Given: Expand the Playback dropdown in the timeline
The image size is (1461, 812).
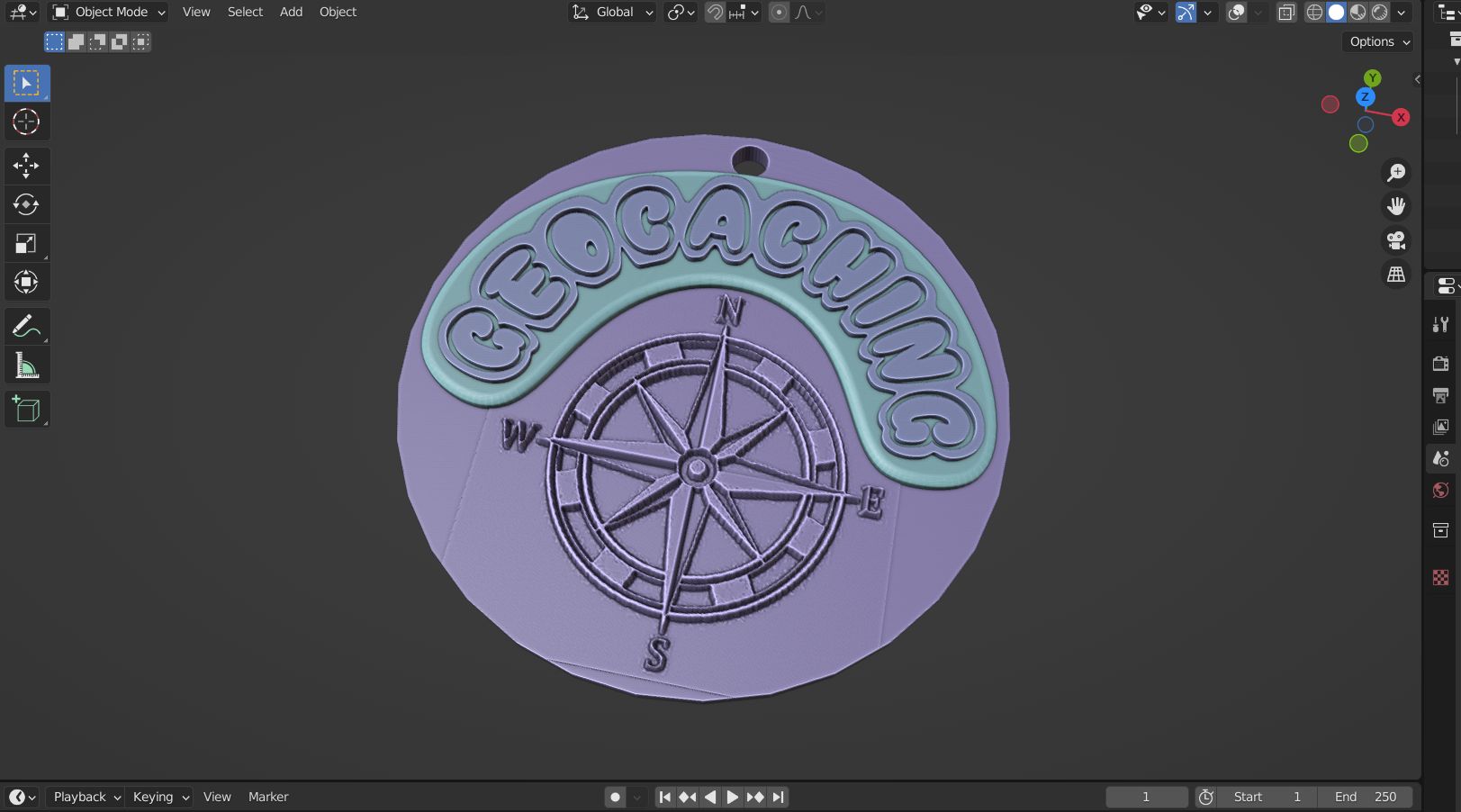Looking at the screenshot, I should point(84,797).
